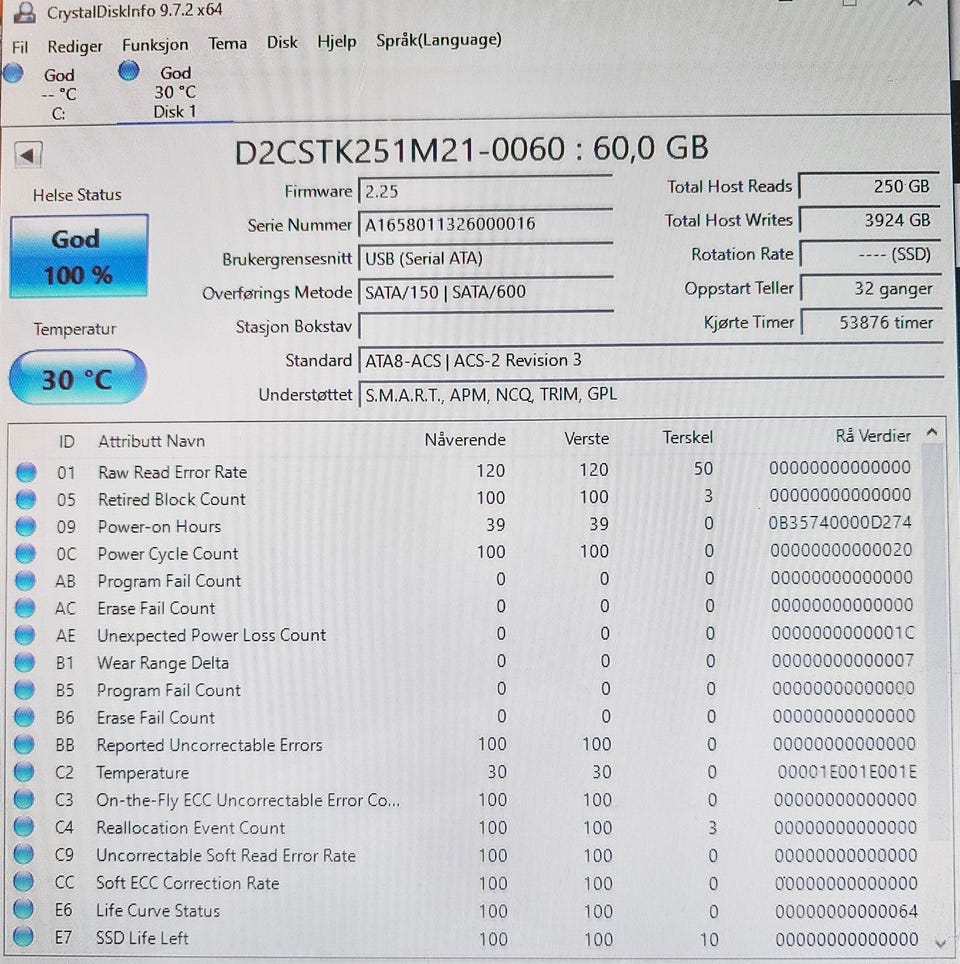Click status orb for Reported Uncorrectable Errors
The image size is (960, 964).
point(24,745)
